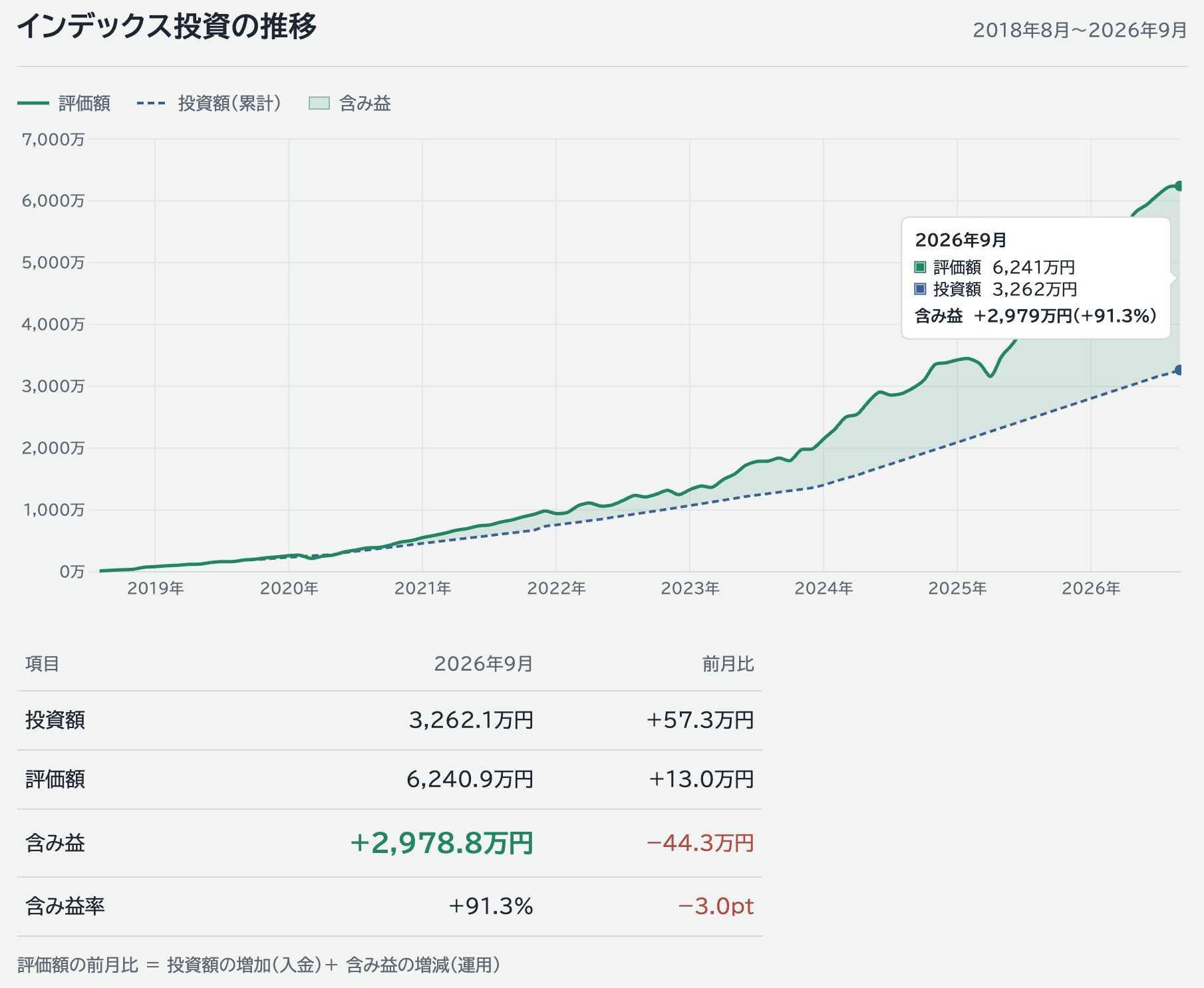Toggle the 評価額 legend line icon
The image size is (1204, 988).
(x=33, y=103)
